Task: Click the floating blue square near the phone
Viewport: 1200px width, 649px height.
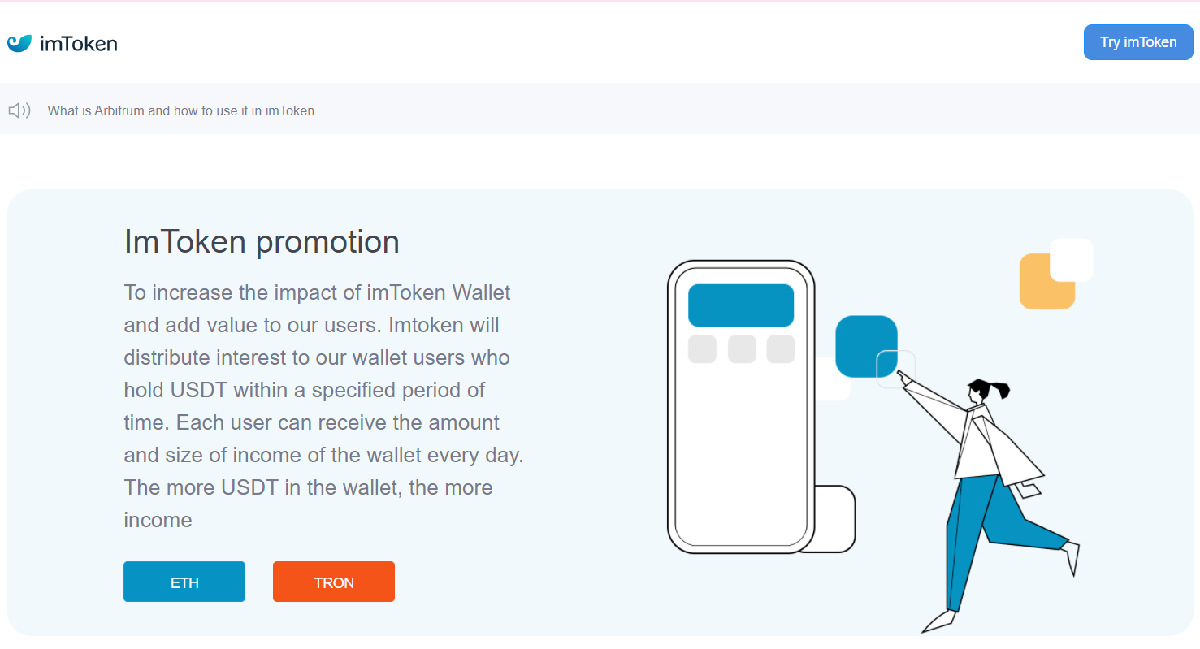Action: [865, 345]
